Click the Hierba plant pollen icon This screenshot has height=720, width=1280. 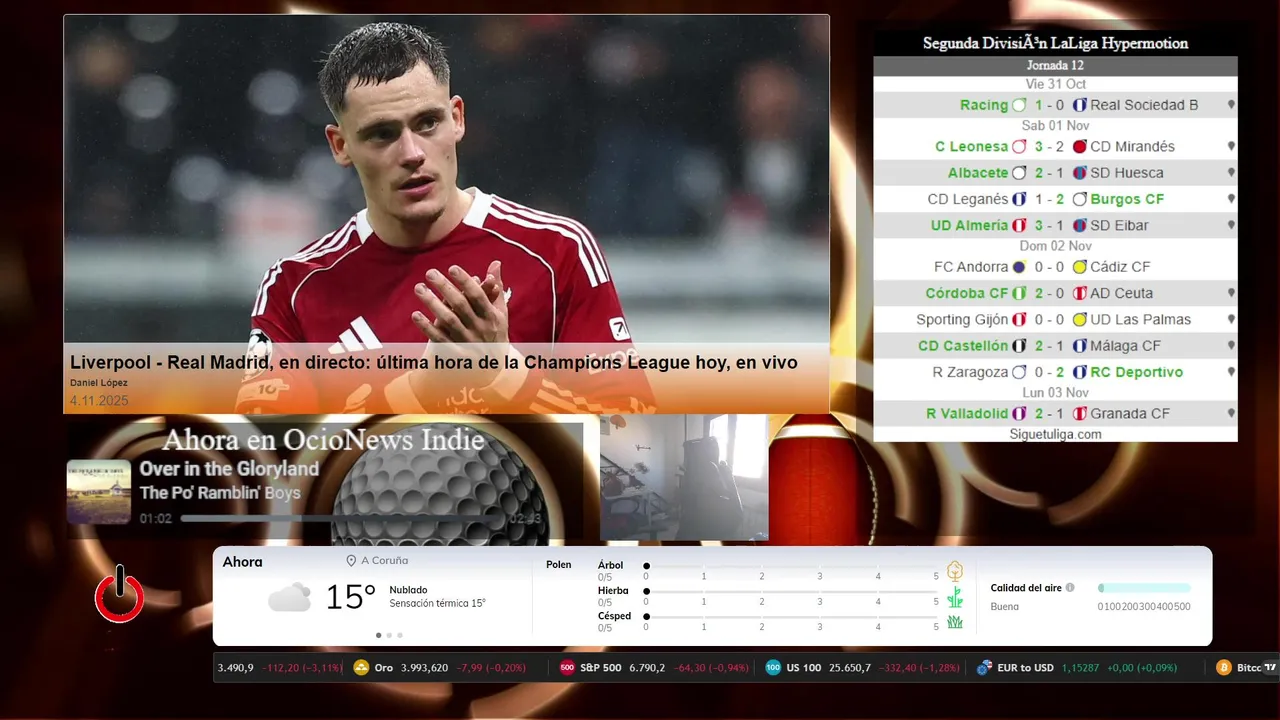tap(955, 597)
